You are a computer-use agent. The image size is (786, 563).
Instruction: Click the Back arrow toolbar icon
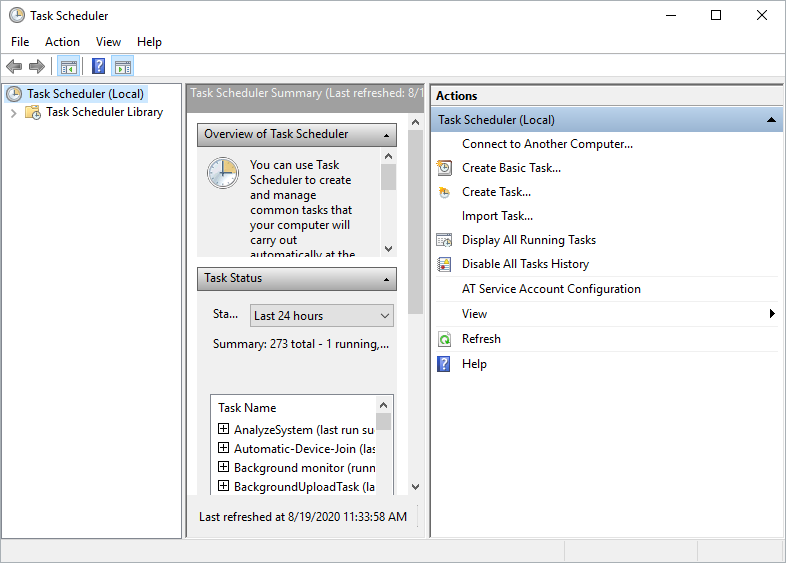click(x=14, y=67)
